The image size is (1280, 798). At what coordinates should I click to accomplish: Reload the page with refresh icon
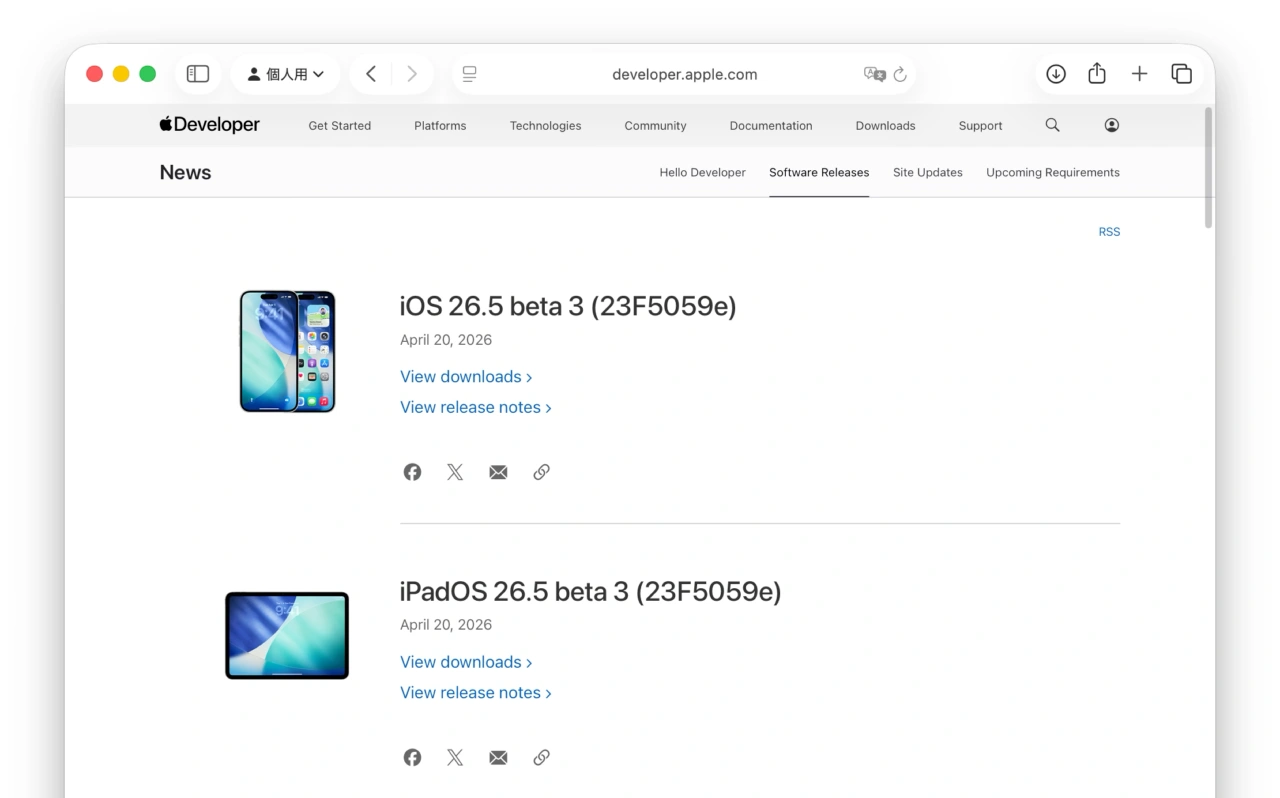[900, 74]
